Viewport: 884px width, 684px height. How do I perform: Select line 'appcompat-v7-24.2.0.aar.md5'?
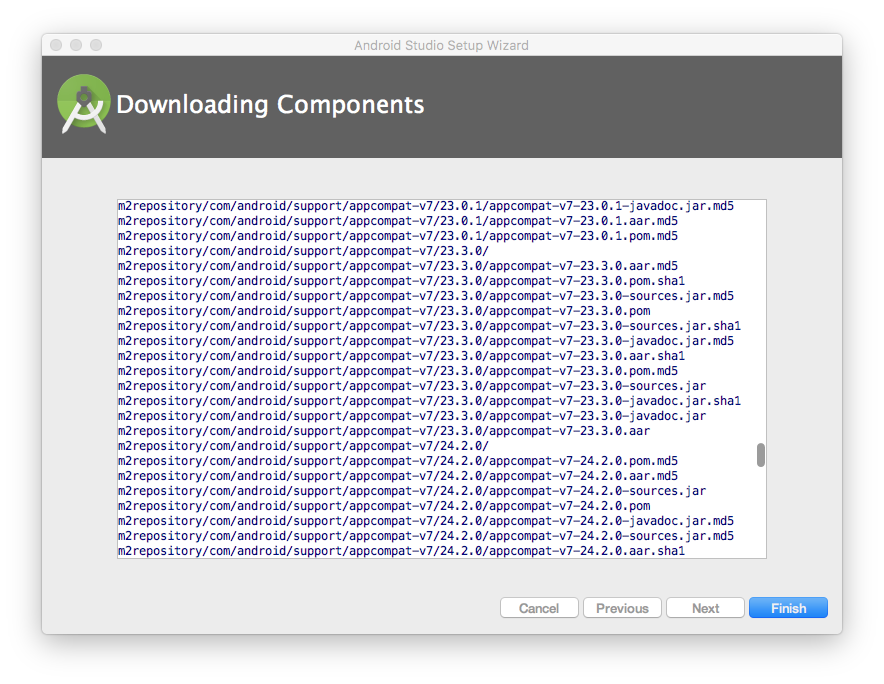coord(397,476)
